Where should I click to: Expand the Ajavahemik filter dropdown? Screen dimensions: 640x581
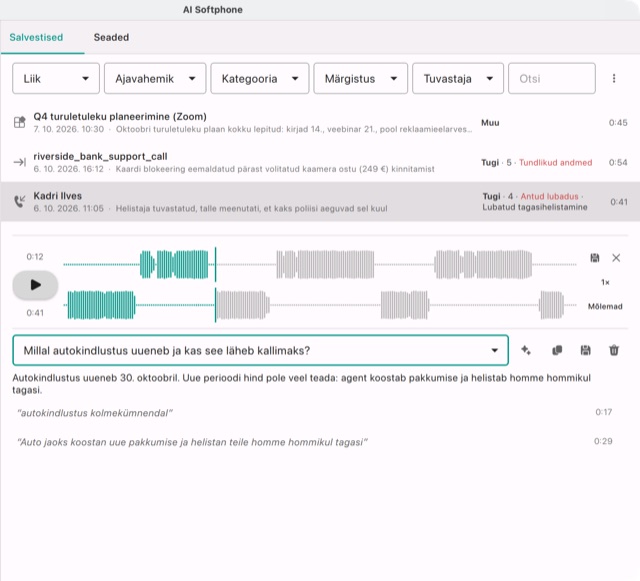point(155,78)
